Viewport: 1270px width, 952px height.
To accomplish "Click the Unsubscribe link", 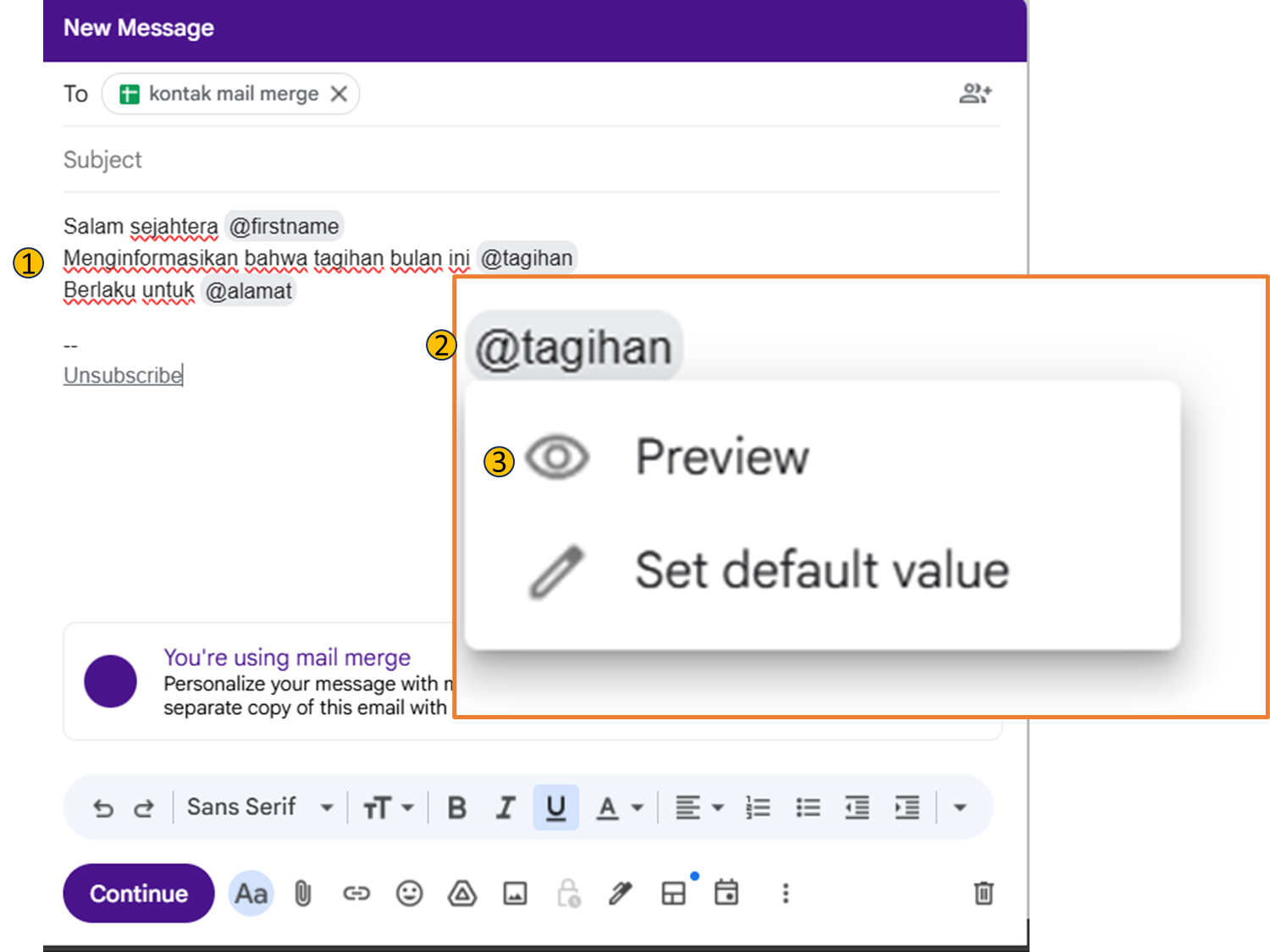I will 123,376.
